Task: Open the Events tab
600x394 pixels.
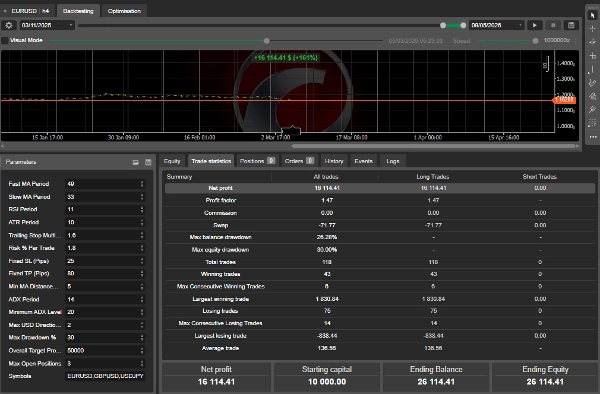Action: point(364,161)
